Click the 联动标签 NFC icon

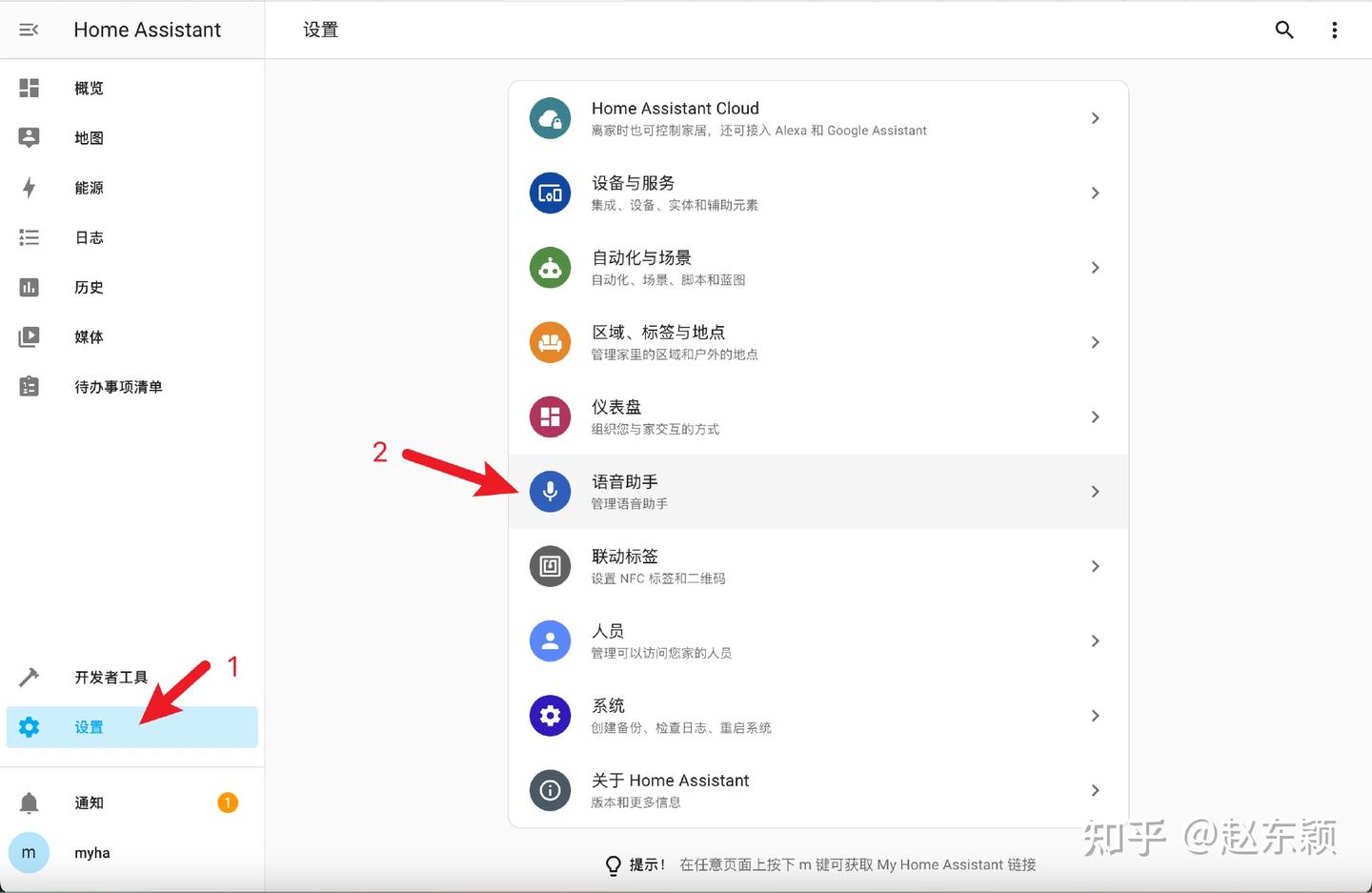coord(550,566)
